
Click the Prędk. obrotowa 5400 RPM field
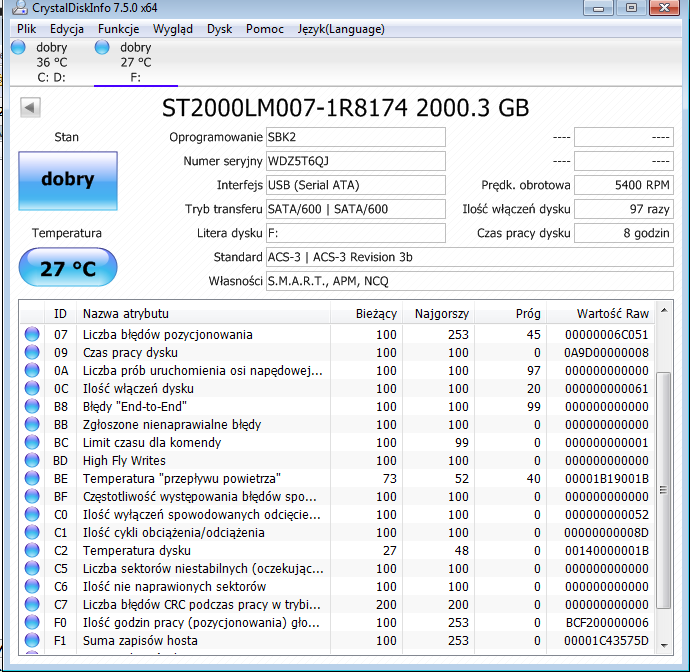pos(624,185)
